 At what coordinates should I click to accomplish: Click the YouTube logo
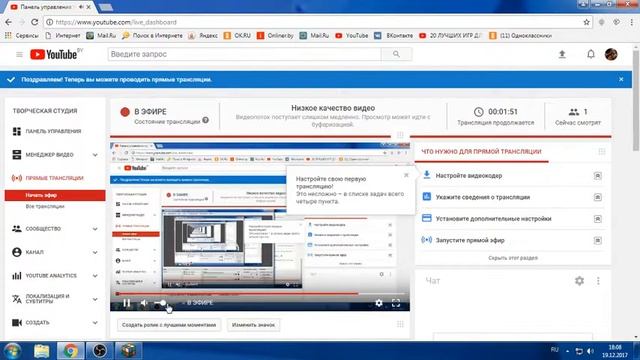click(53, 54)
